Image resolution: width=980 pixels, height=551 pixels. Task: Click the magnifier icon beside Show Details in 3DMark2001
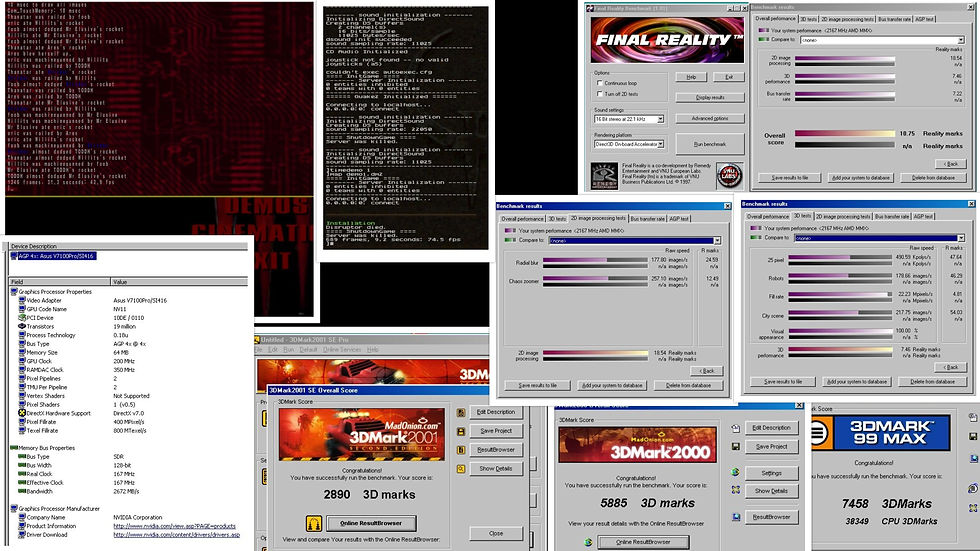tap(461, 469)
